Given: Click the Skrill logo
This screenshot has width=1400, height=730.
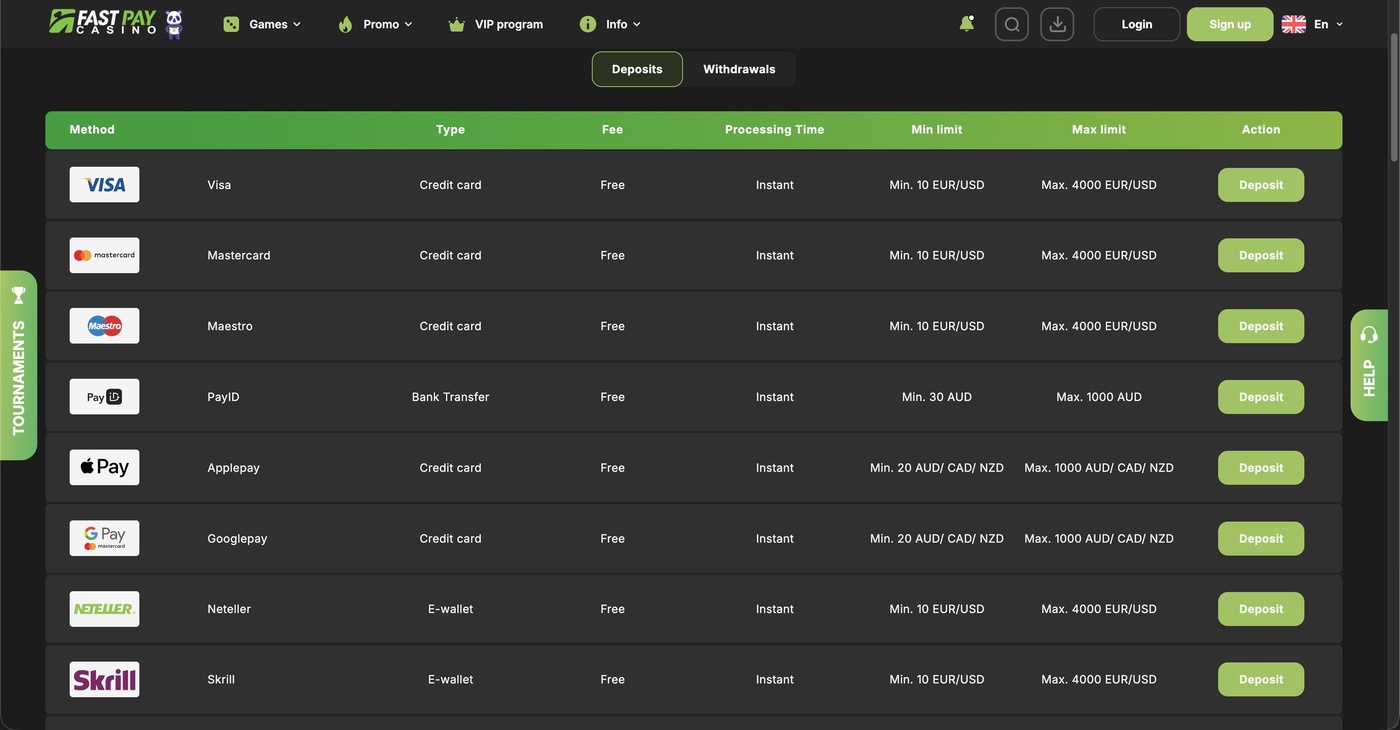Looking at the screenshot, I should pos(105,679).
